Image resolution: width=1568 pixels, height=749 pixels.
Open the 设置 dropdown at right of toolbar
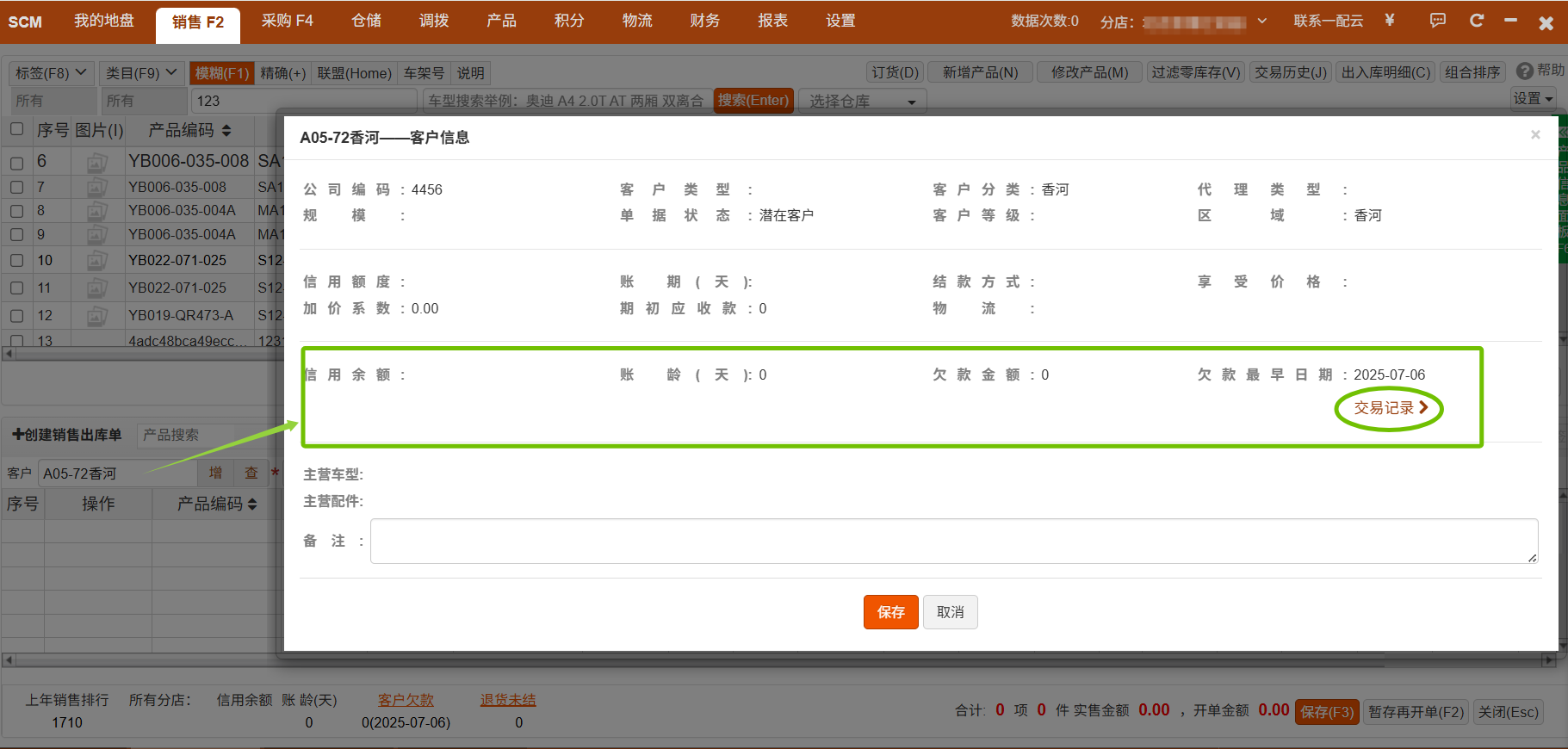coord(1534,99)
